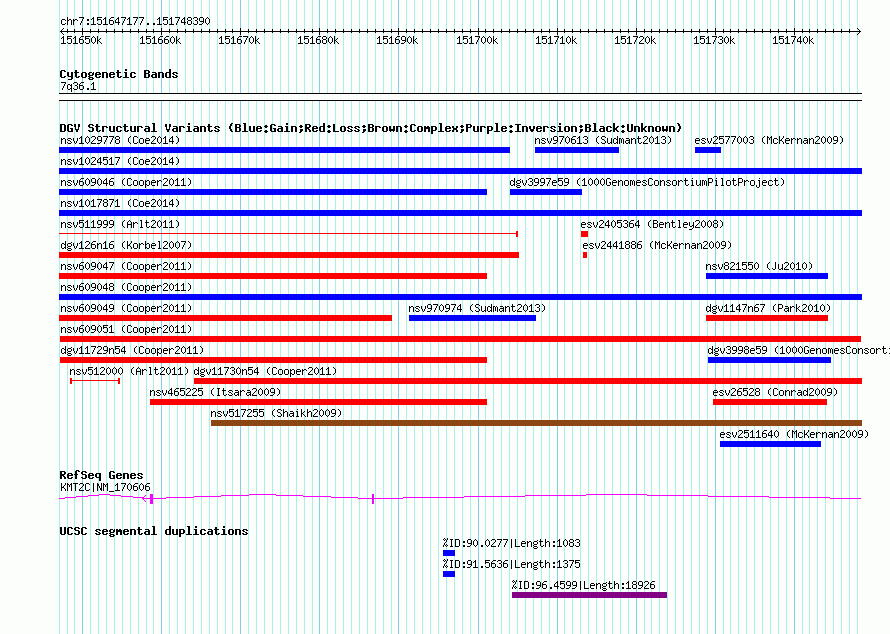This screenshot has height=634, width=890.
Task: Click the nsv1029778 (Coe2014) gain variant bar
Action: click(284, 150)
